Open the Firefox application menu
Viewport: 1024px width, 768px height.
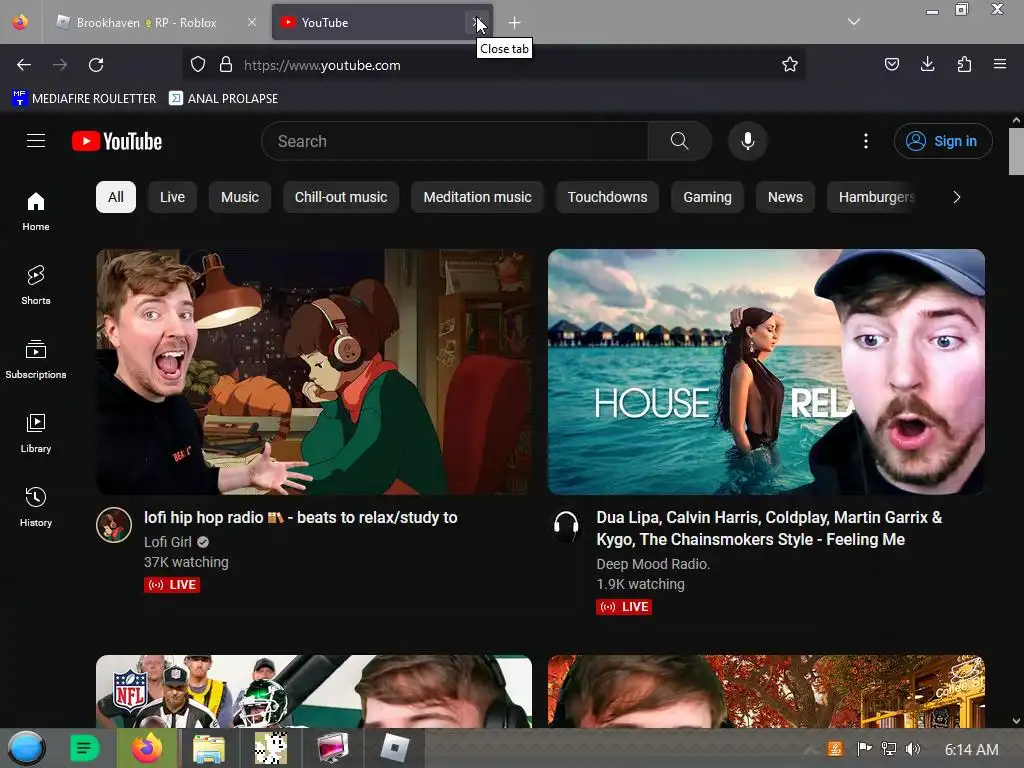click(1000, 64)
